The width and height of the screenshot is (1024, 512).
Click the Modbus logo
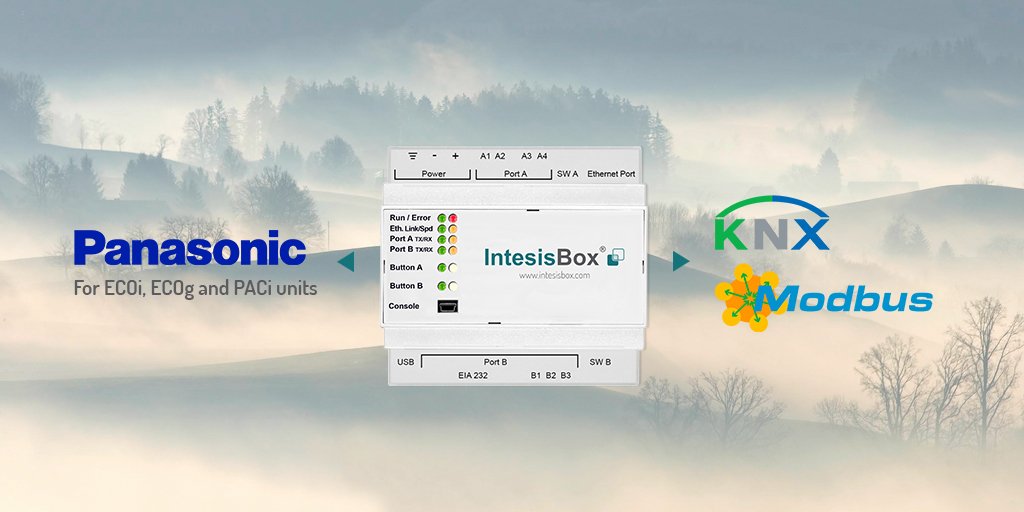click(824, 298)
